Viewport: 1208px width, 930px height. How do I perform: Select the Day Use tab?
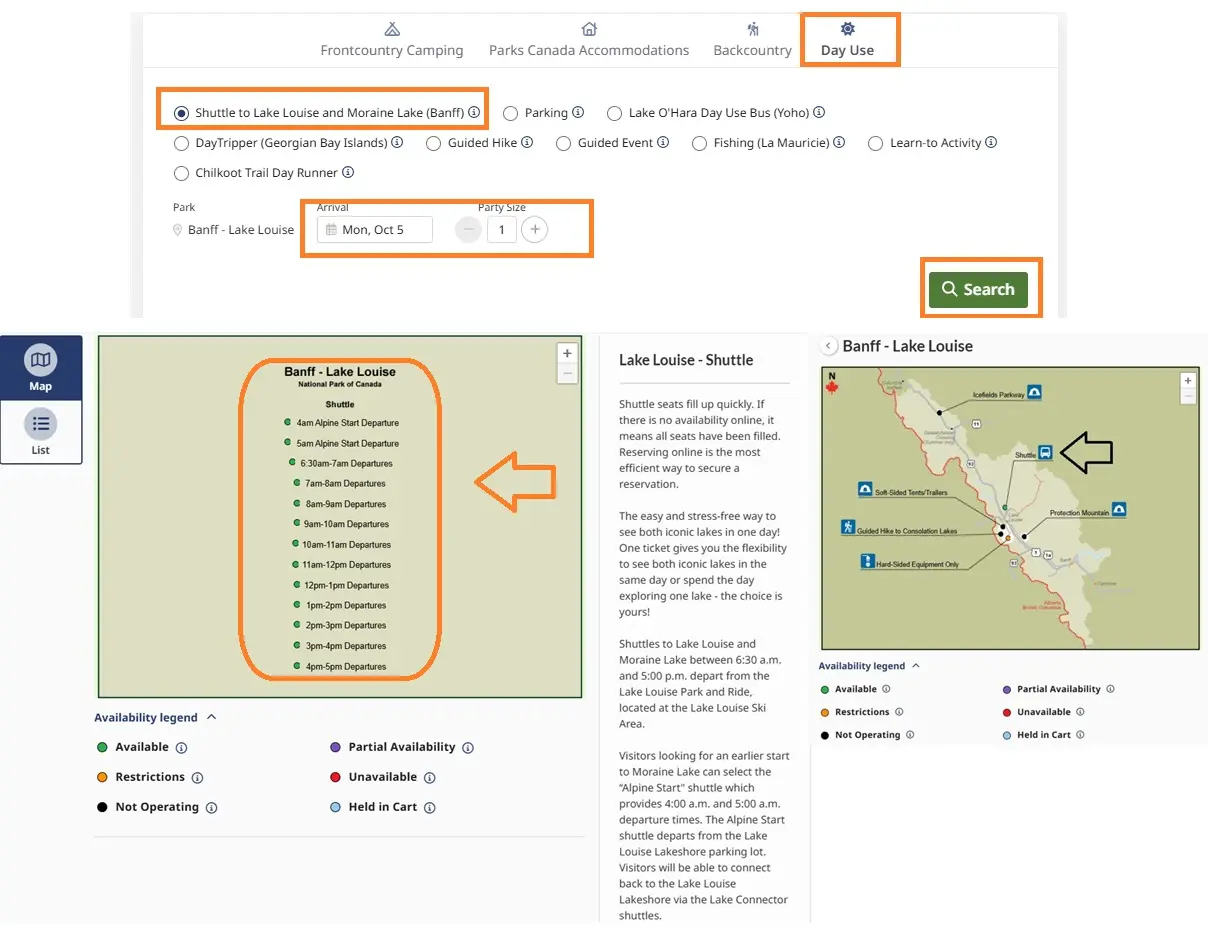847,40
